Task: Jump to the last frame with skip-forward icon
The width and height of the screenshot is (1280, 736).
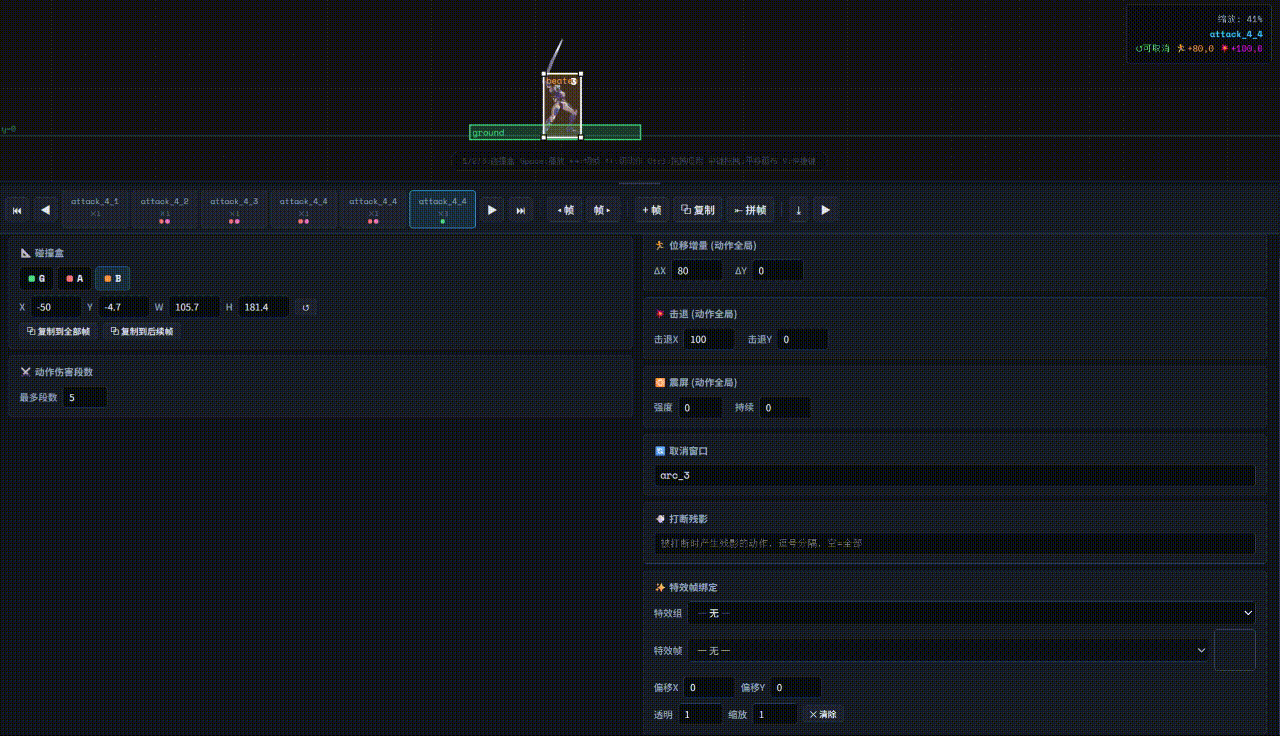Action: coord(521,210)
